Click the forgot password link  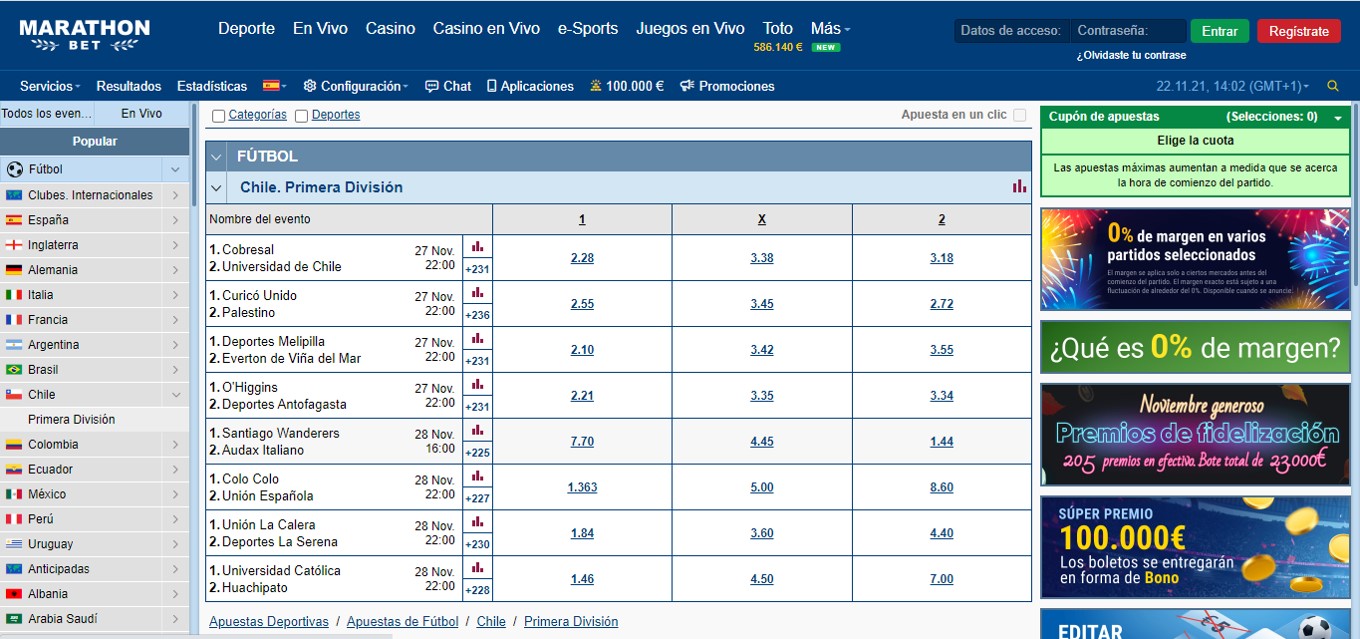[x=1131, y=55]
